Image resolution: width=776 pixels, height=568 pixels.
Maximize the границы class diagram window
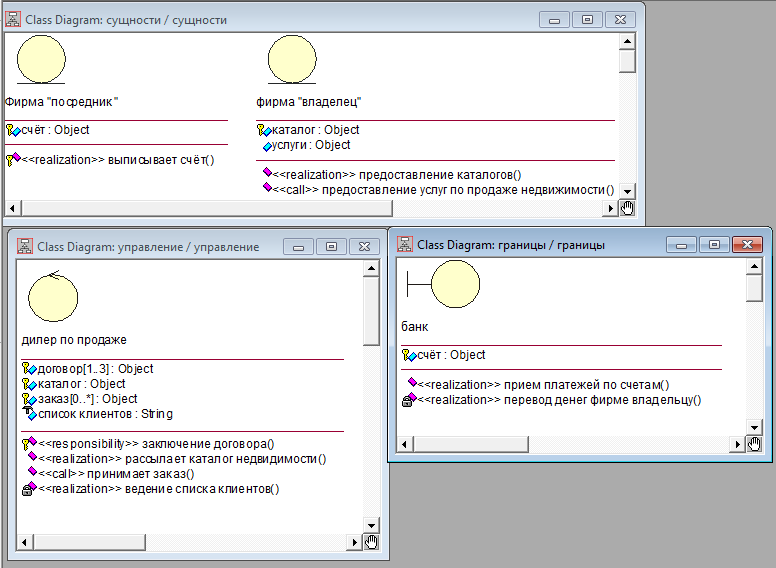click(714, 244)
